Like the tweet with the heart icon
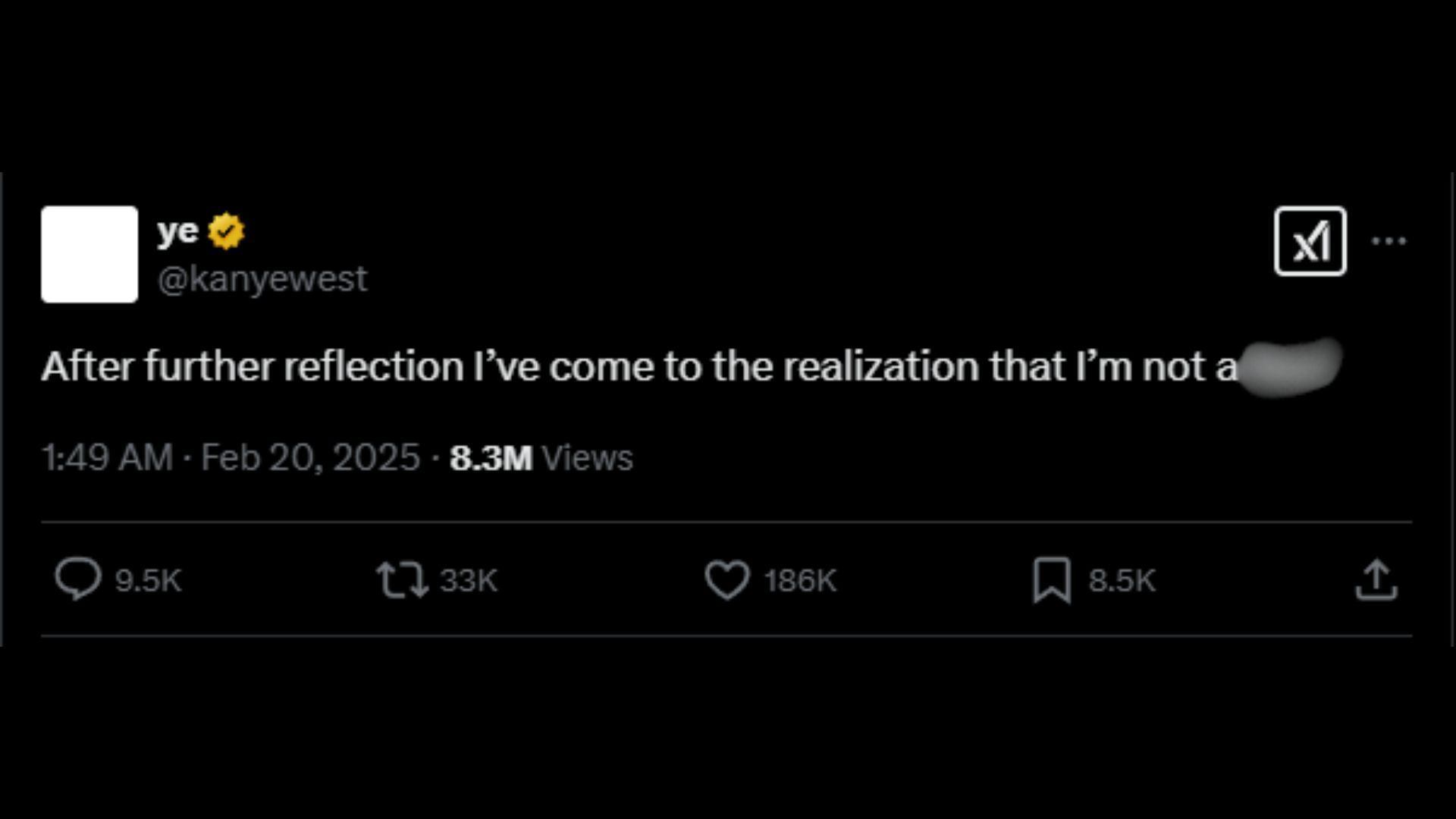1456x819 pixels. point(726,580)
